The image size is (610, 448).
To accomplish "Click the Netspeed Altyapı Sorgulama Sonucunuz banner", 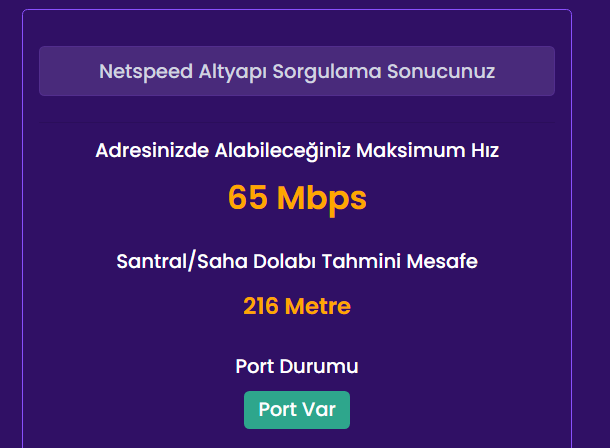I will point(297,71).
